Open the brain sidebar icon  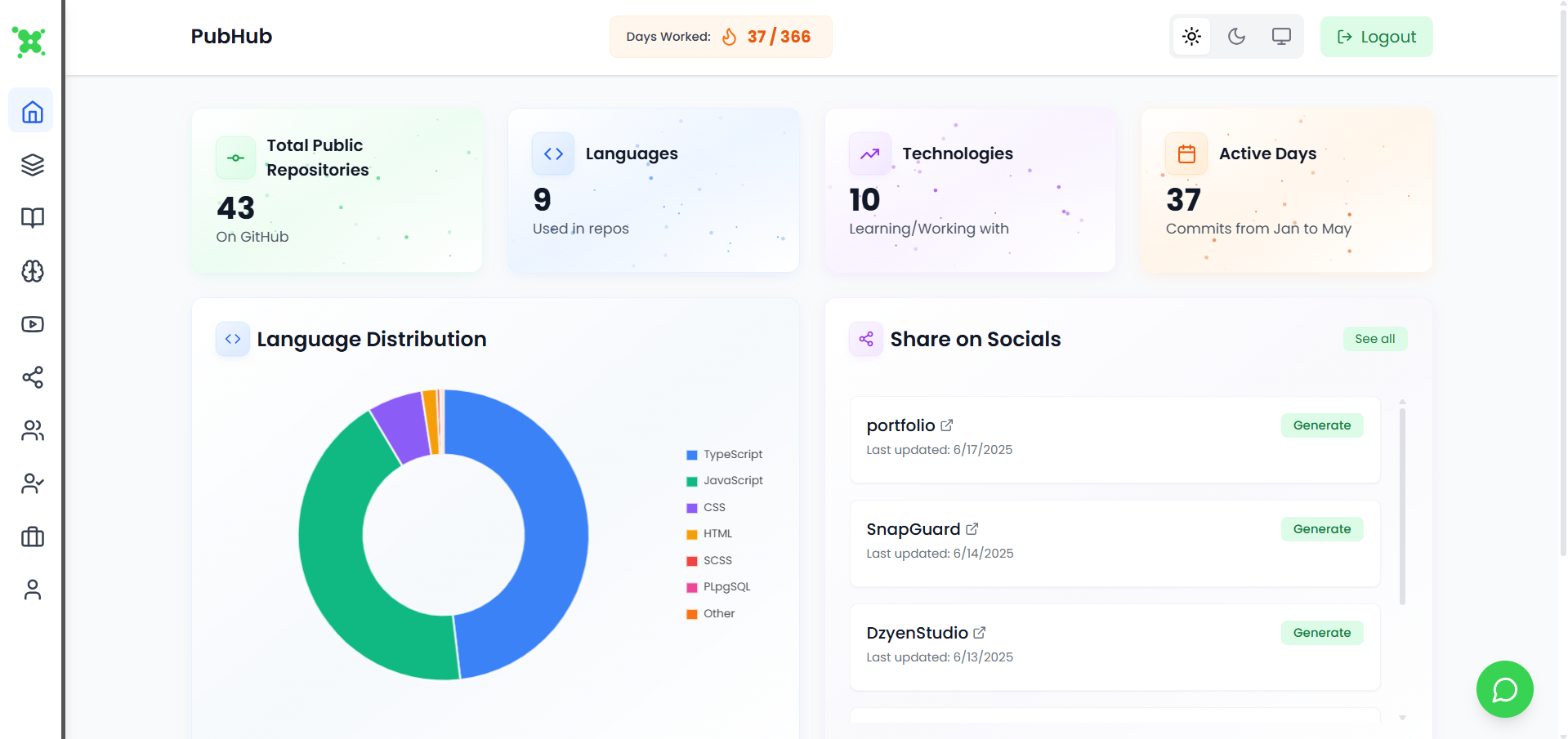coord(32,271)
